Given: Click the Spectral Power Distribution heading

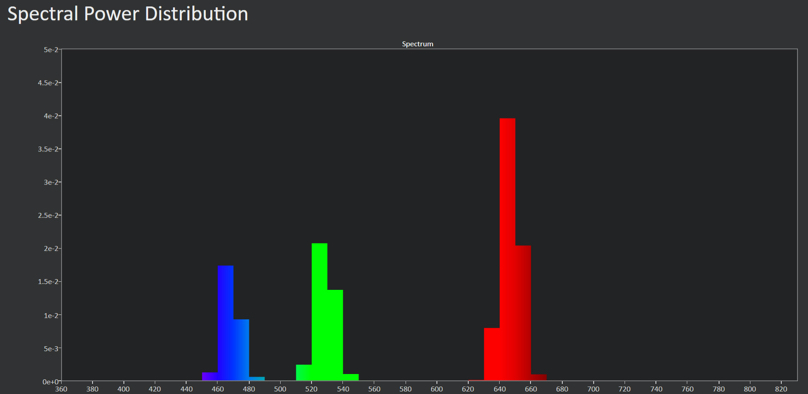Looking at the screenshot, I should (128, 14).
